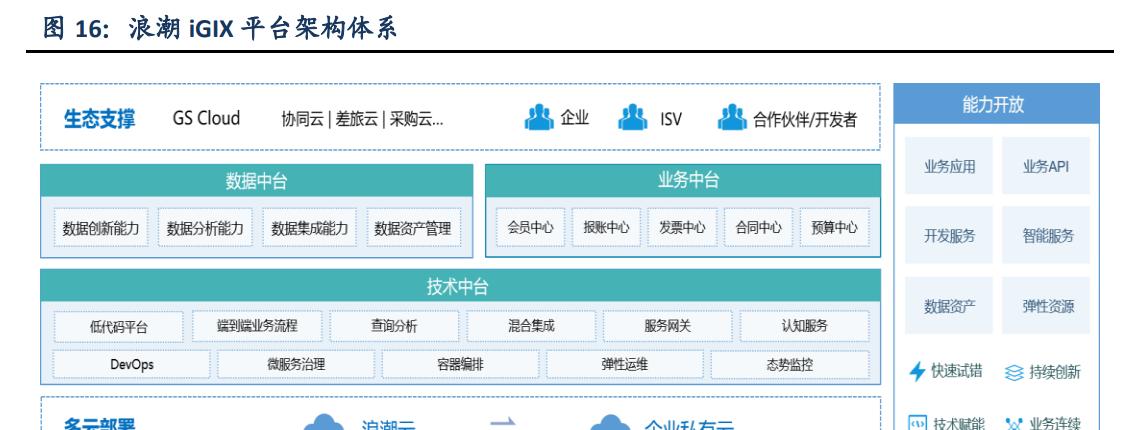Click the 数据创新能力 box
Image resolution: width=1139 pixels, height=430 pixels.
pyautogui.click(x=101, y=228)
